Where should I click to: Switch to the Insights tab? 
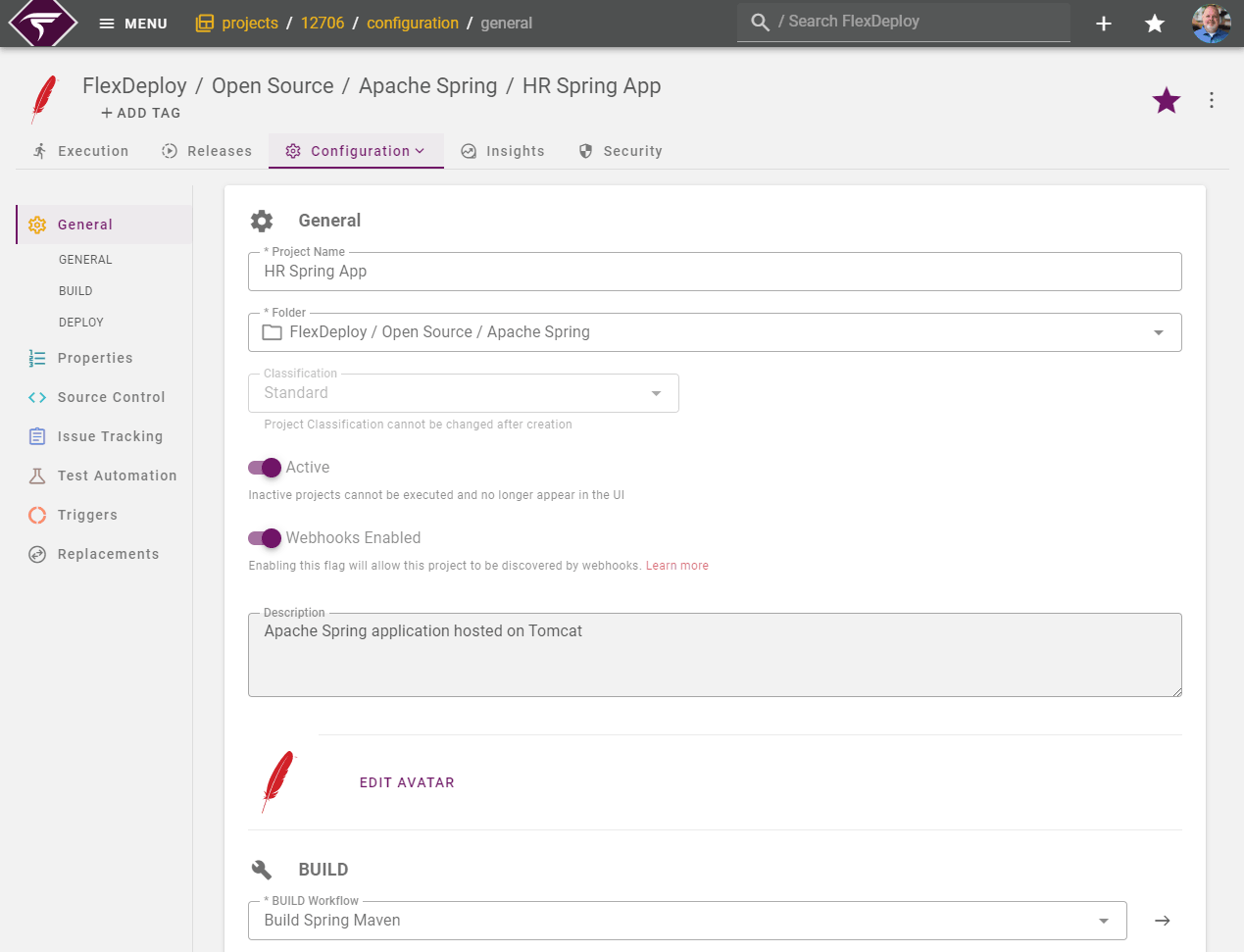click(503, 151)
